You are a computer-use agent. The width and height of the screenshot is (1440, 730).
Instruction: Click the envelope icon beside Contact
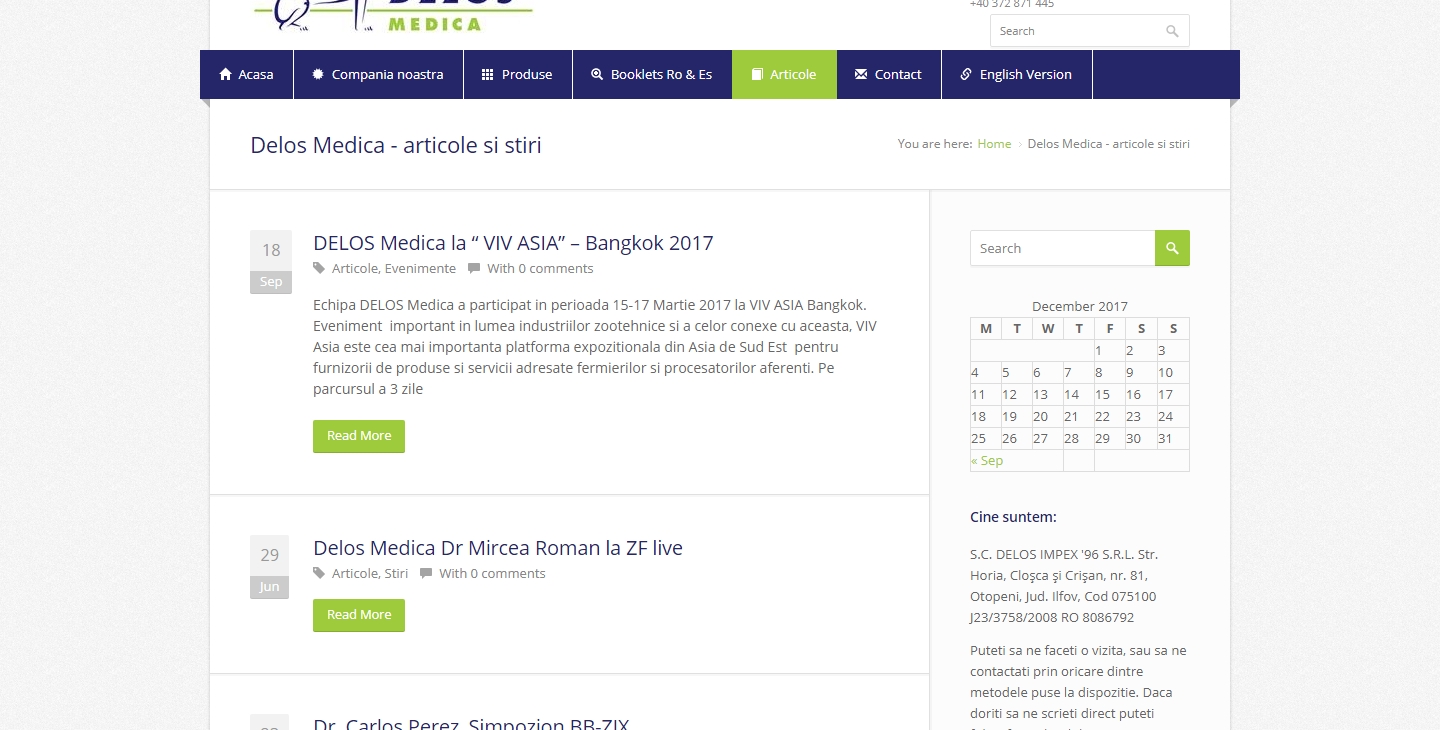point(861,75)
